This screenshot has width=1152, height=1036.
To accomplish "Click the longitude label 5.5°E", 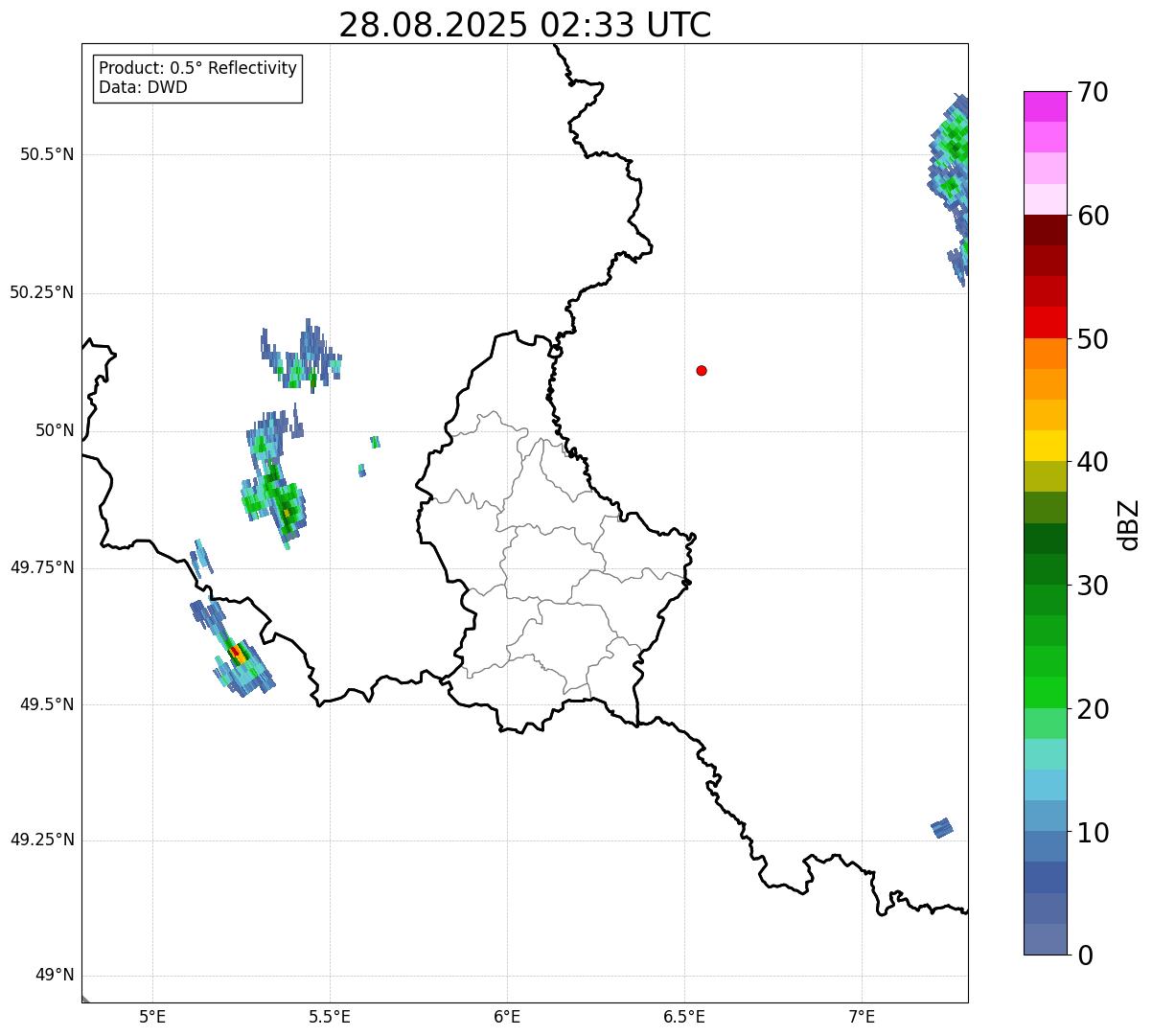I will (330, 1017).
